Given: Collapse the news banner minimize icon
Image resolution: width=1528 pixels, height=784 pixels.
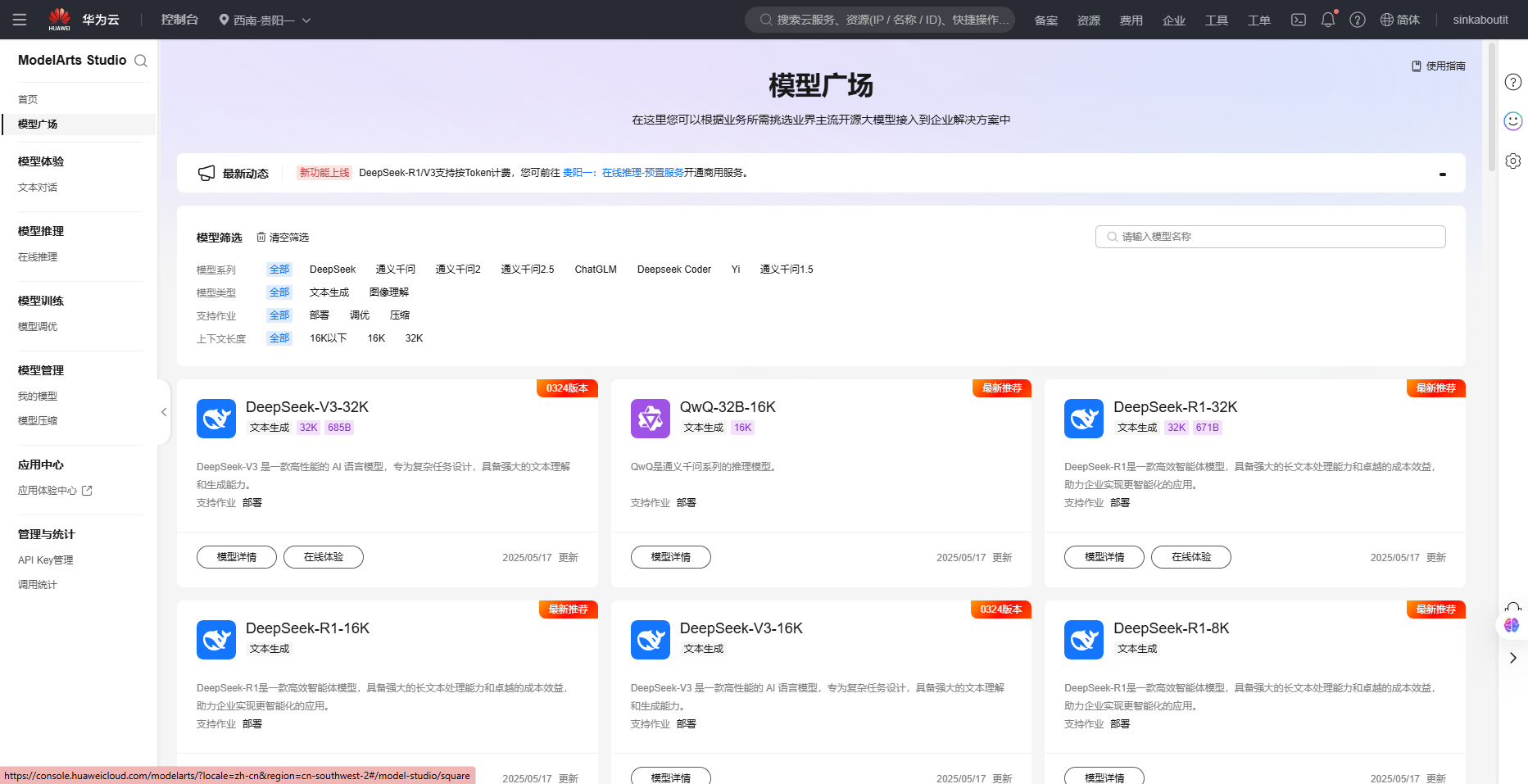Looking at the screenshot, I should (x=1443, y=174).
